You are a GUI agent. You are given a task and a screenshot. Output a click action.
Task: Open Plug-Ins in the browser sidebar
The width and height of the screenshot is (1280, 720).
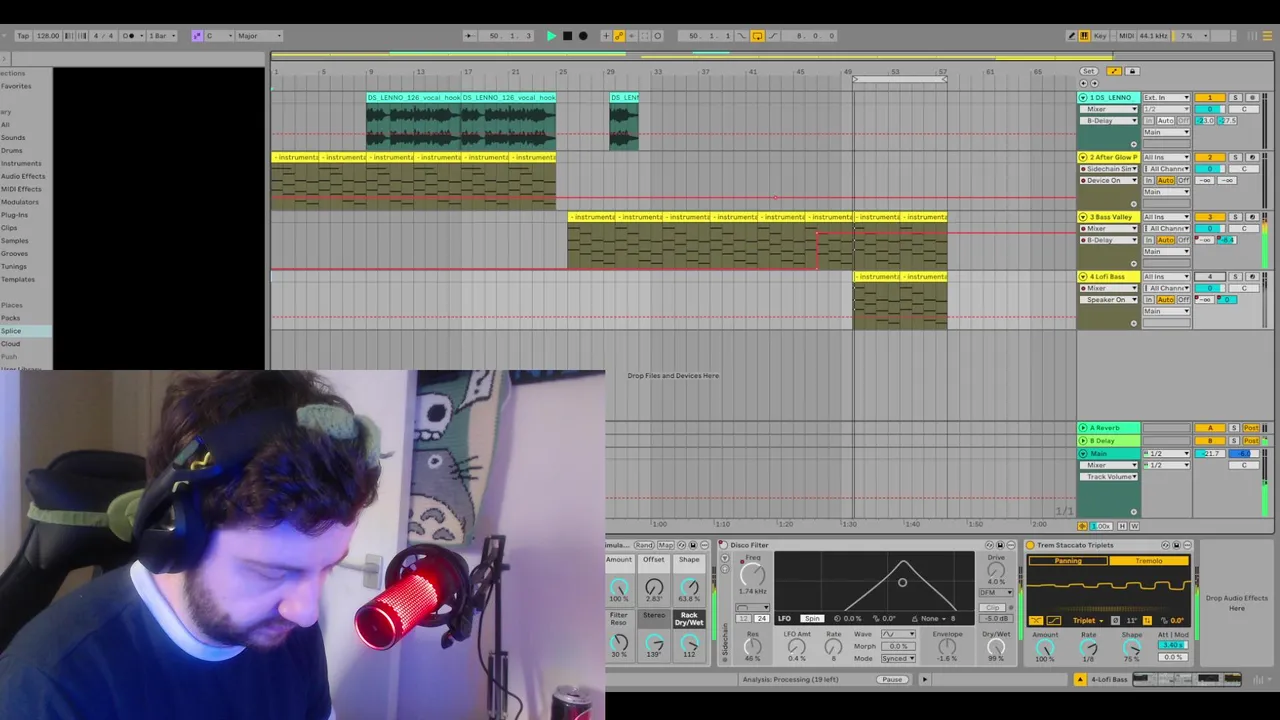click(x=15, y=215)
